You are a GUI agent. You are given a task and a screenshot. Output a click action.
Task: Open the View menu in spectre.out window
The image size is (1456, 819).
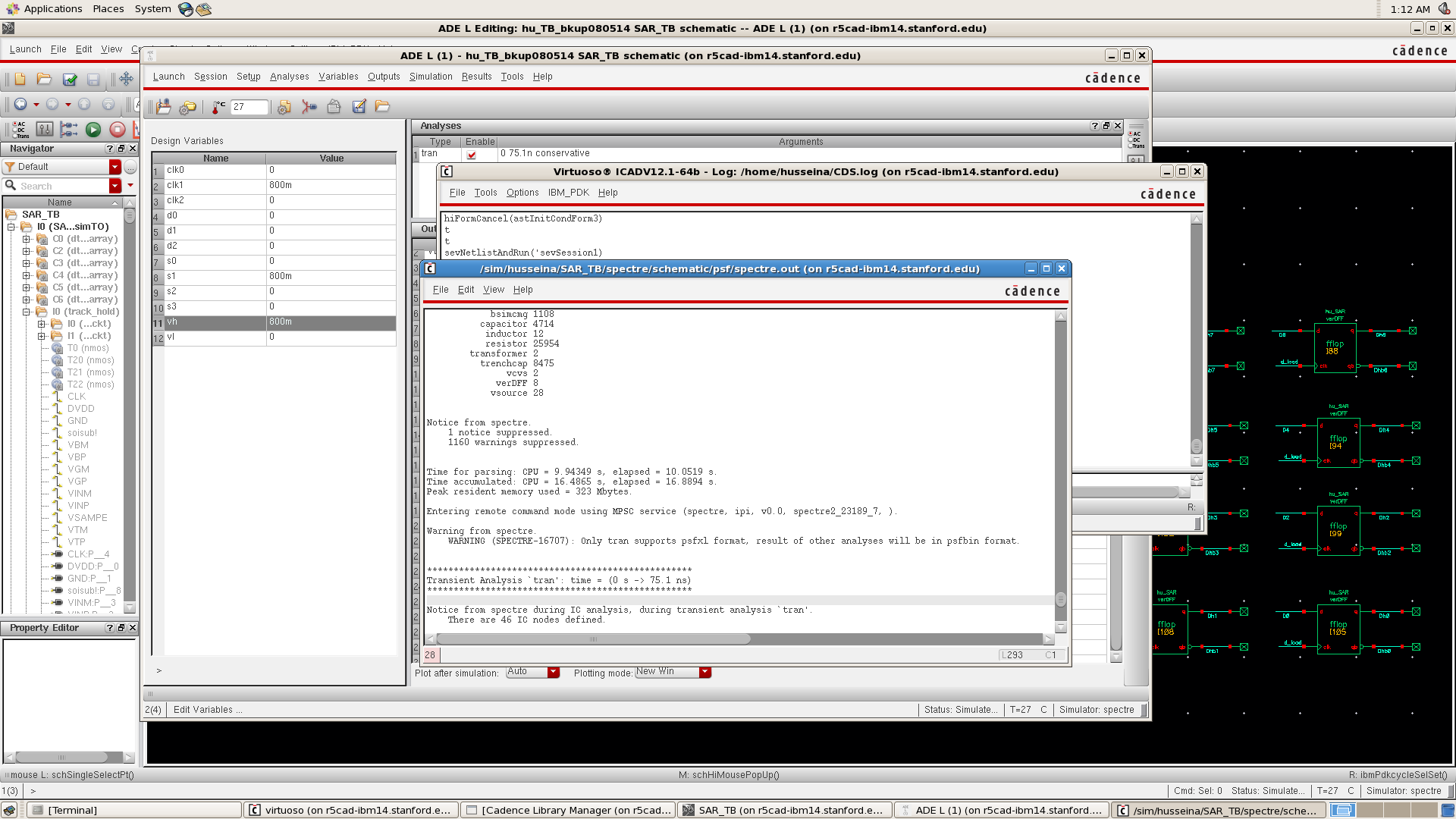coord(494,290)
